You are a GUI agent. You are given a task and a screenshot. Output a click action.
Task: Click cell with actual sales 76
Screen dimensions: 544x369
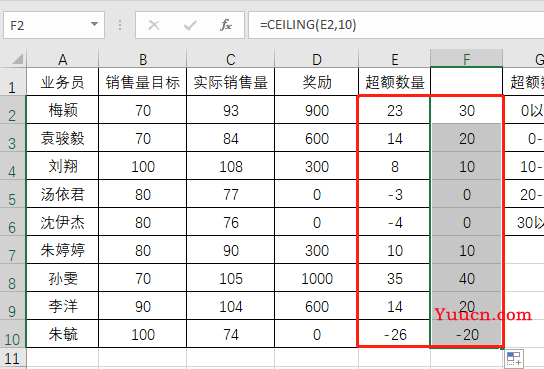[230, 222]
